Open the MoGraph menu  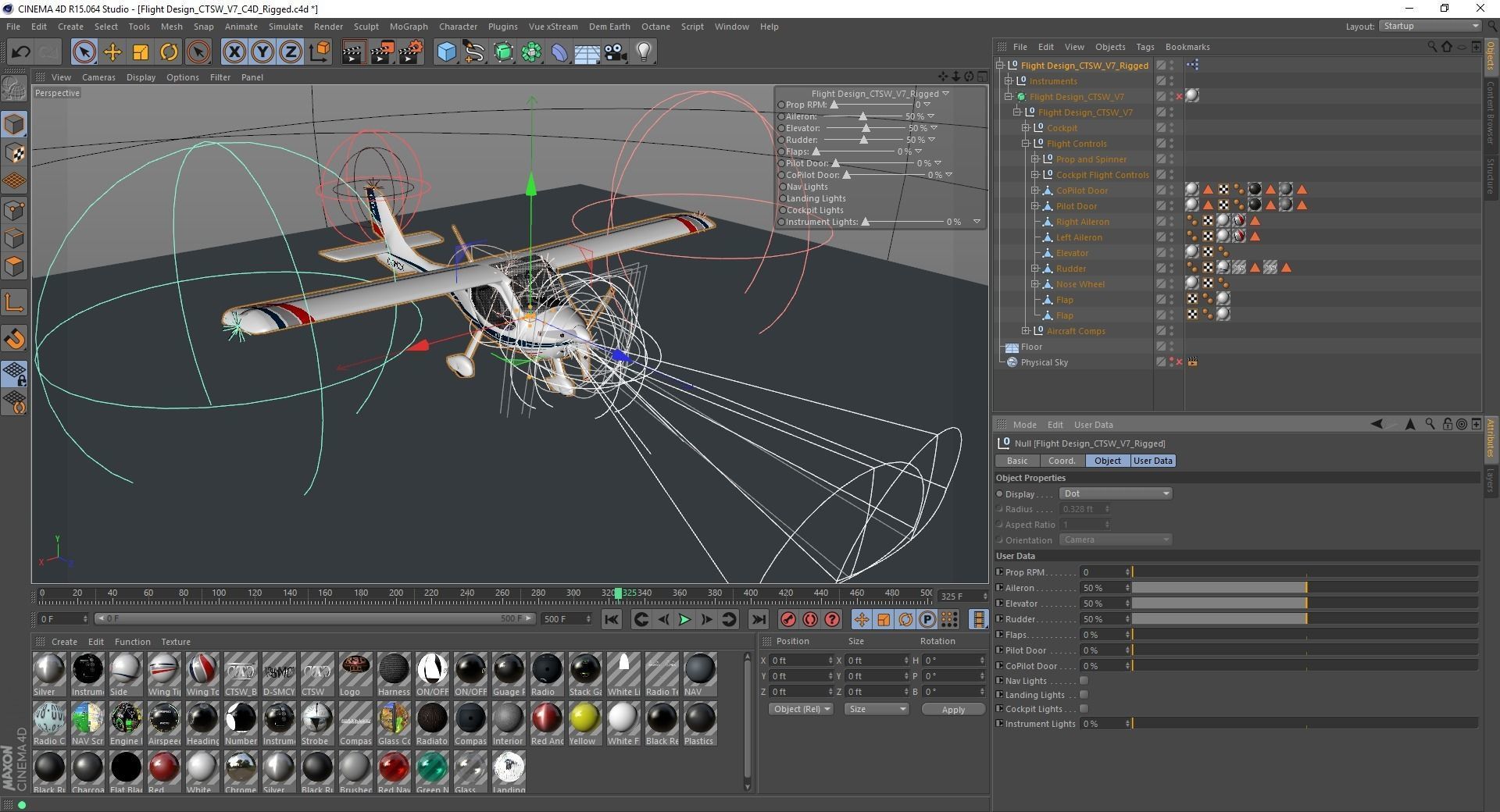click(409, 27)
